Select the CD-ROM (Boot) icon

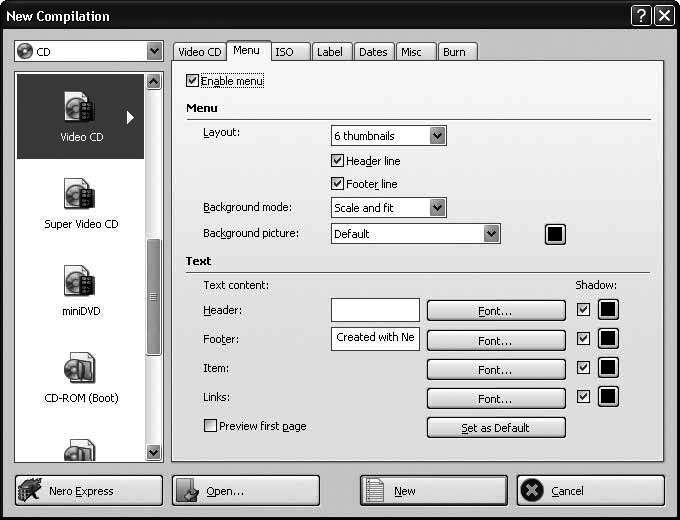click(80, 369)
